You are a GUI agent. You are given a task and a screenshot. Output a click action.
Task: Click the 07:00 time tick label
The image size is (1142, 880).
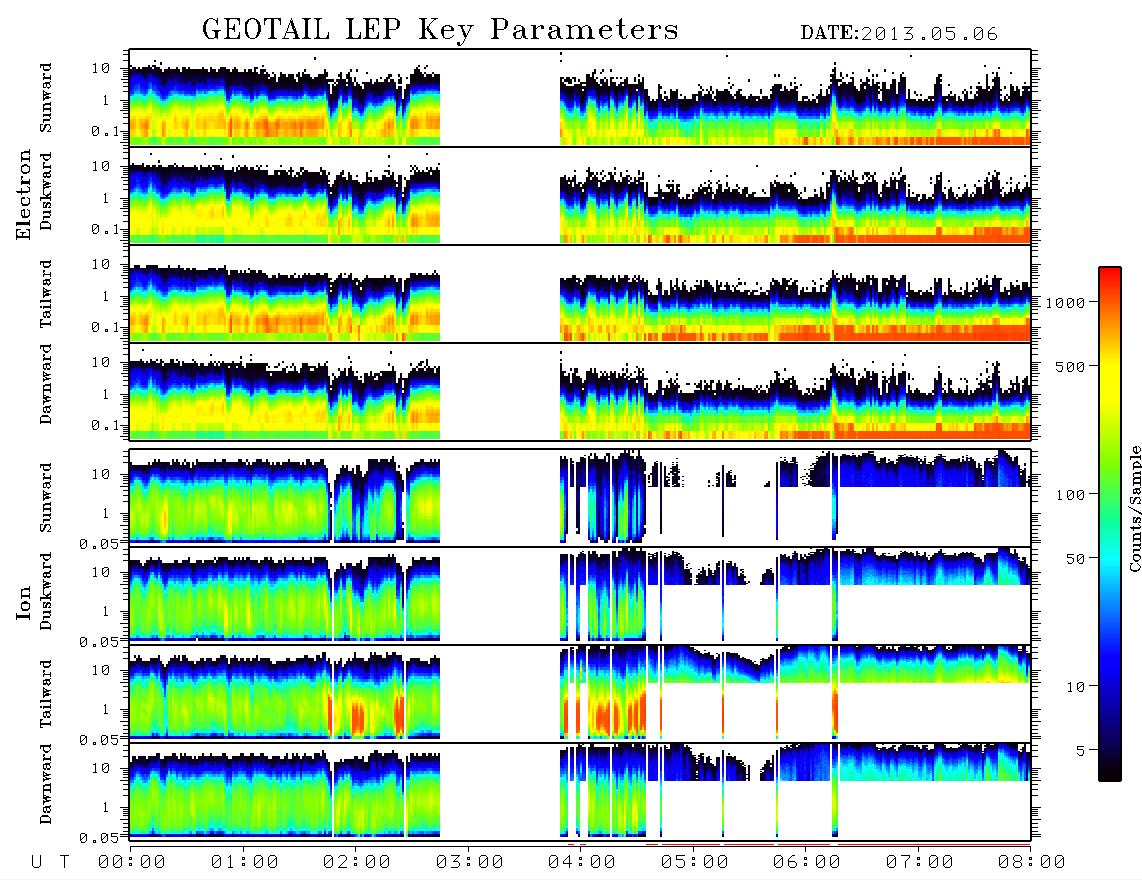click(920, 862)
